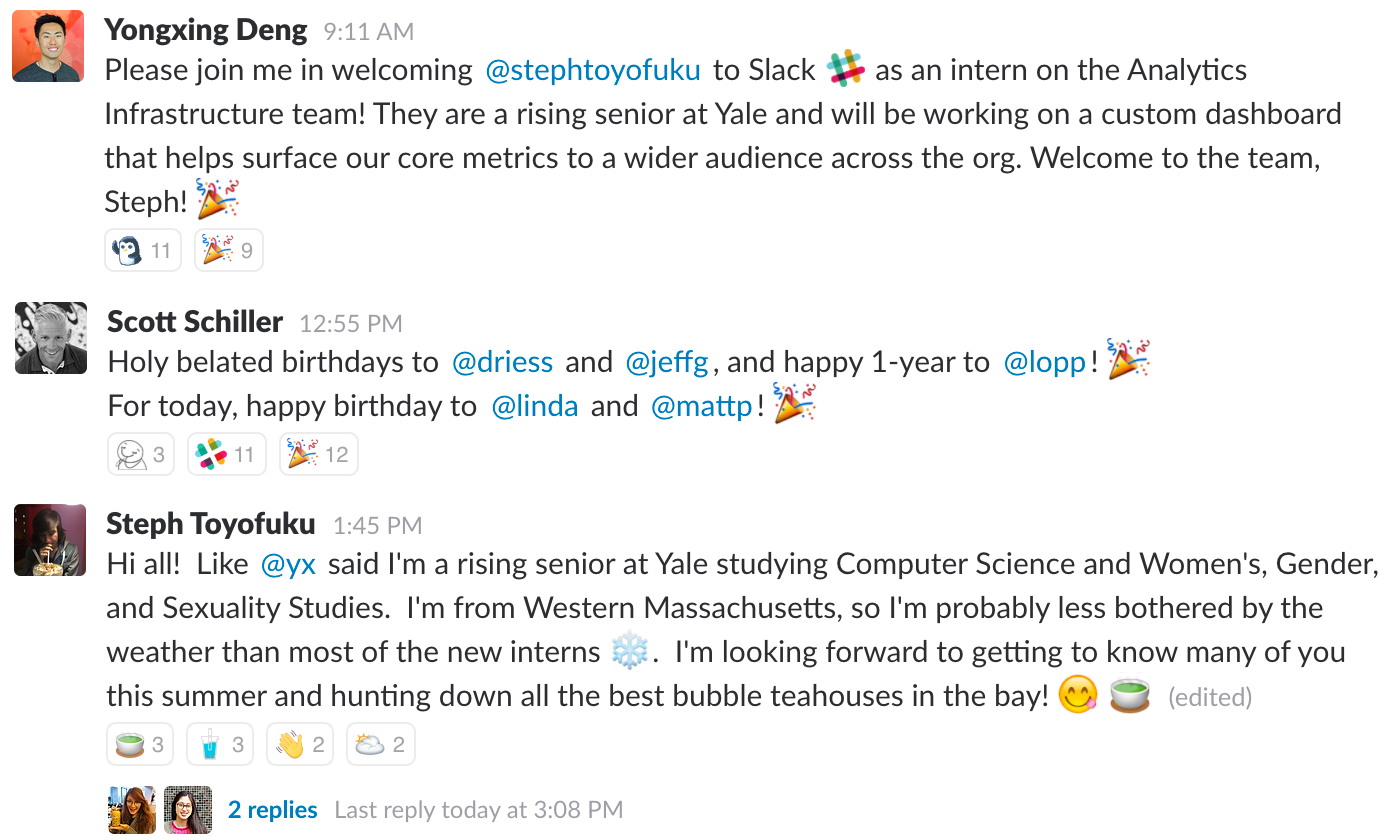Screen dimensions: 1400x840
Task: Click party popper reaction showing 12
Action: pos(318,455)
